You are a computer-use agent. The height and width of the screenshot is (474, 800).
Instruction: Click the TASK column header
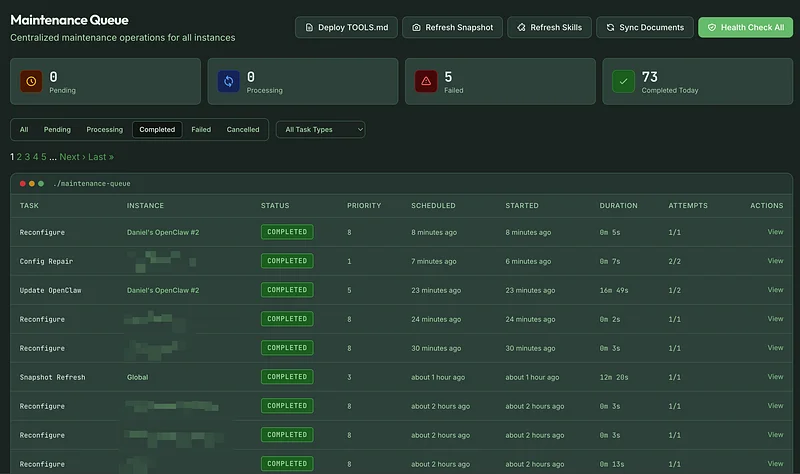tap(29, 206)
